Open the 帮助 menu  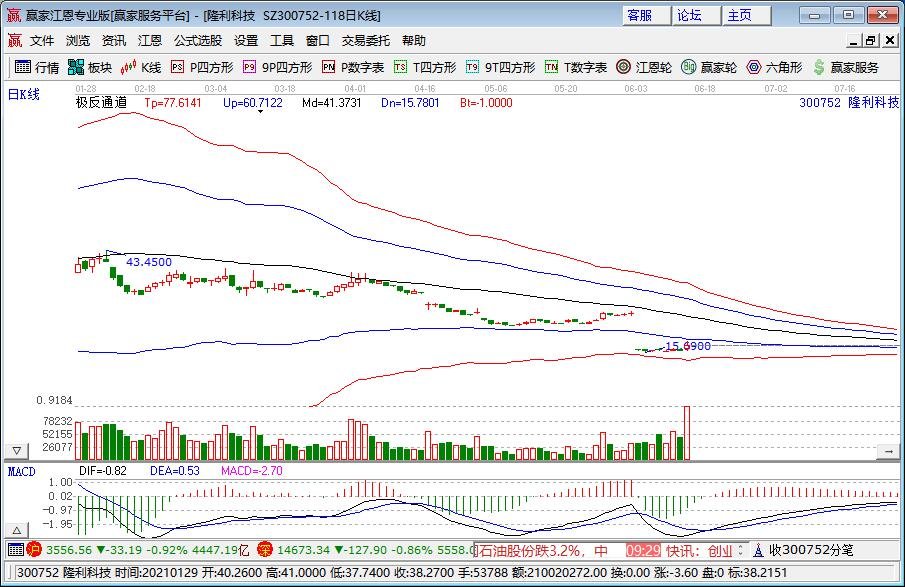tap(414, 40)
